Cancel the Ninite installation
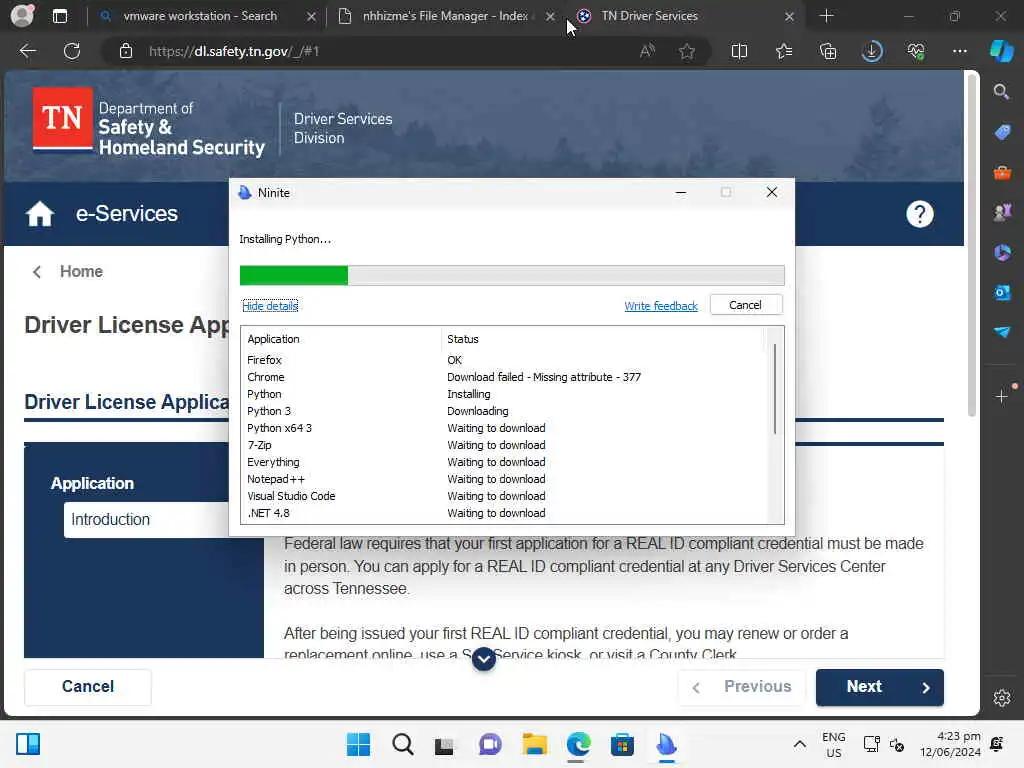The width and height of the screenshot is (1024, 768). point(745,305)
